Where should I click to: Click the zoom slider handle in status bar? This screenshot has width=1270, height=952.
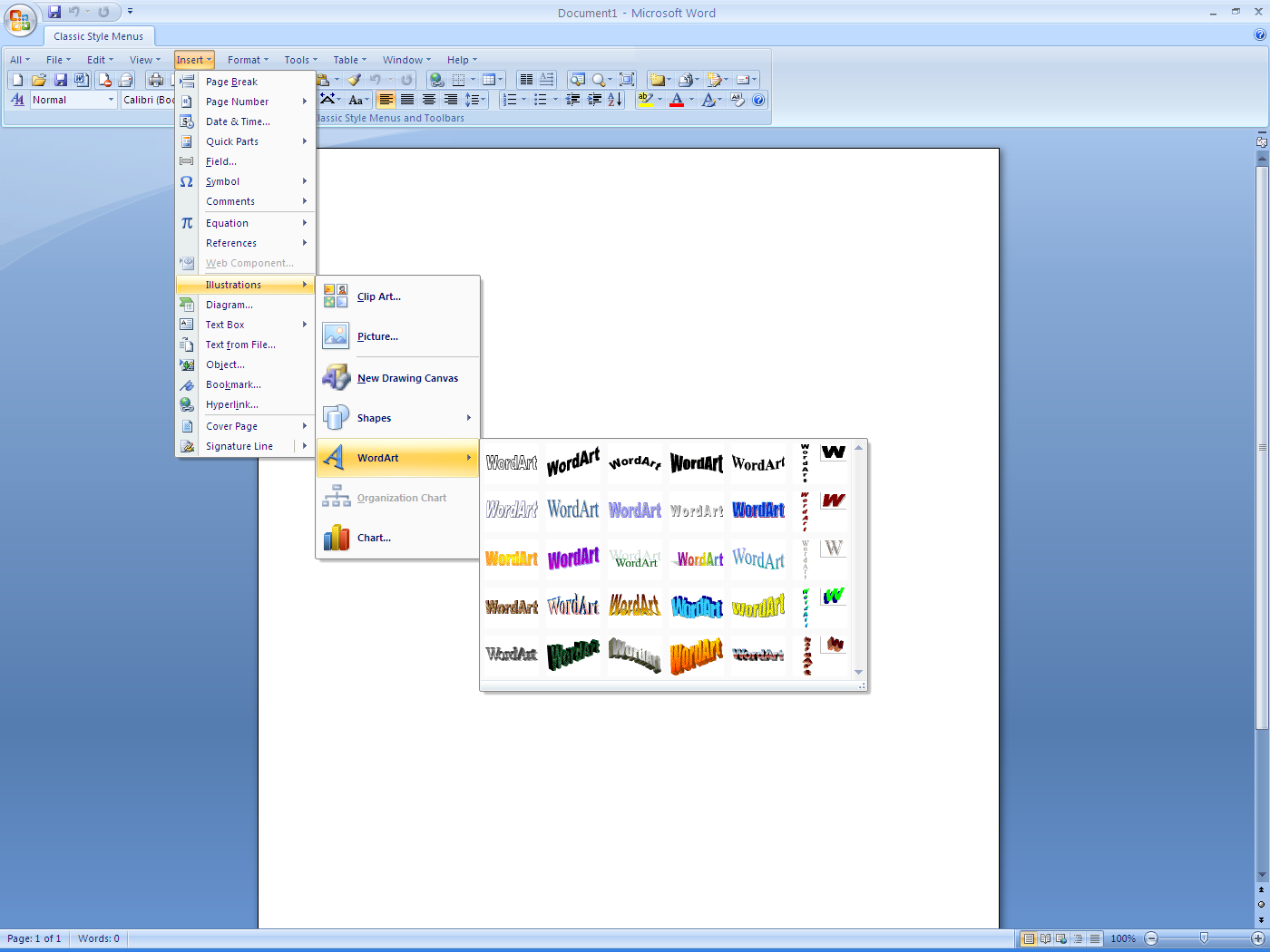point(1204,938)
